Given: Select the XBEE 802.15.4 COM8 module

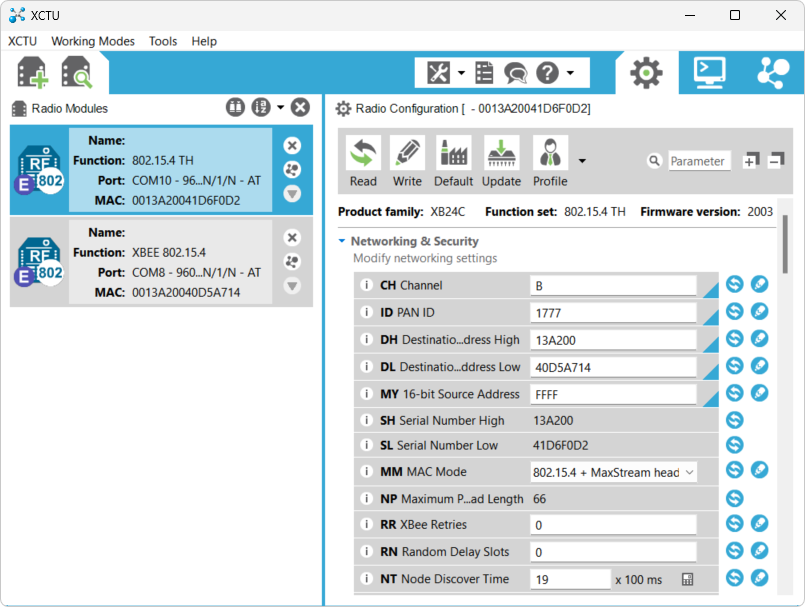Looking at the screenshot, I should [161, 262].
